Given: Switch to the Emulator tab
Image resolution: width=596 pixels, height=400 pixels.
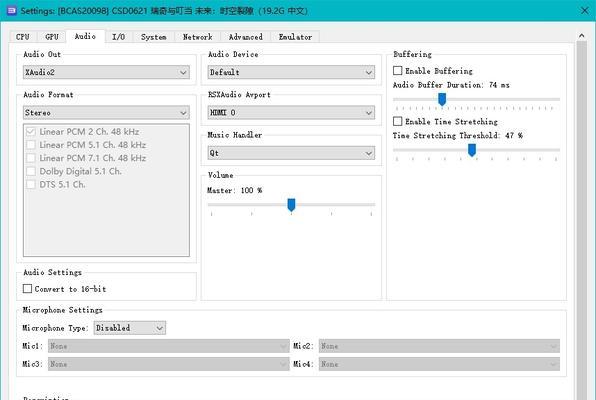Looking at the screenshot, I should click(295, 37).
